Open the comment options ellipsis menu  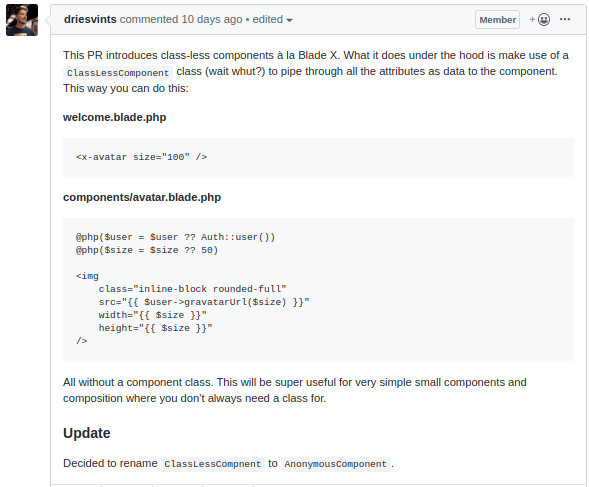565,19
